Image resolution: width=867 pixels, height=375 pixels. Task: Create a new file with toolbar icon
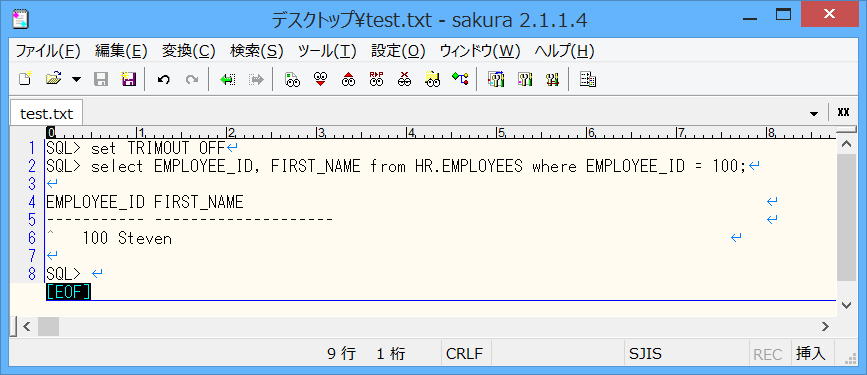[25, 79]
